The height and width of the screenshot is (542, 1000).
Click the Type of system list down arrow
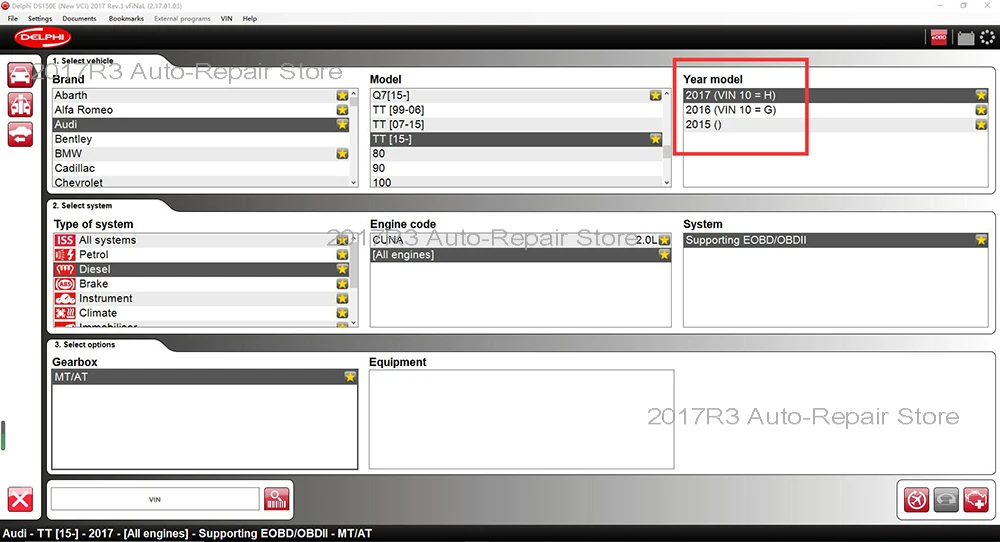(x=354, y=323)
